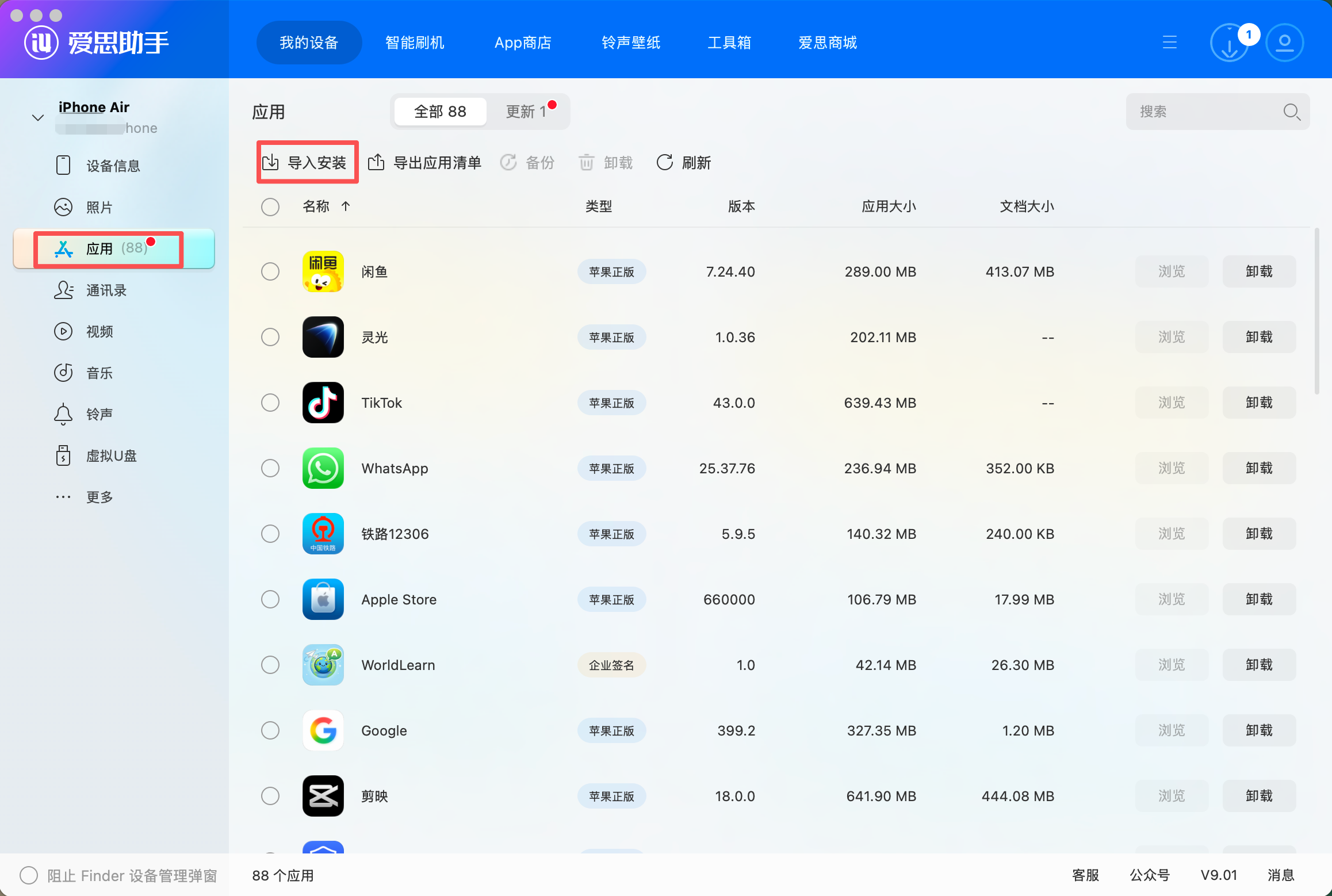
Task: Click Export app list (导出应用清单) icon
Action: pyautogui.click(x=376, y=163)
